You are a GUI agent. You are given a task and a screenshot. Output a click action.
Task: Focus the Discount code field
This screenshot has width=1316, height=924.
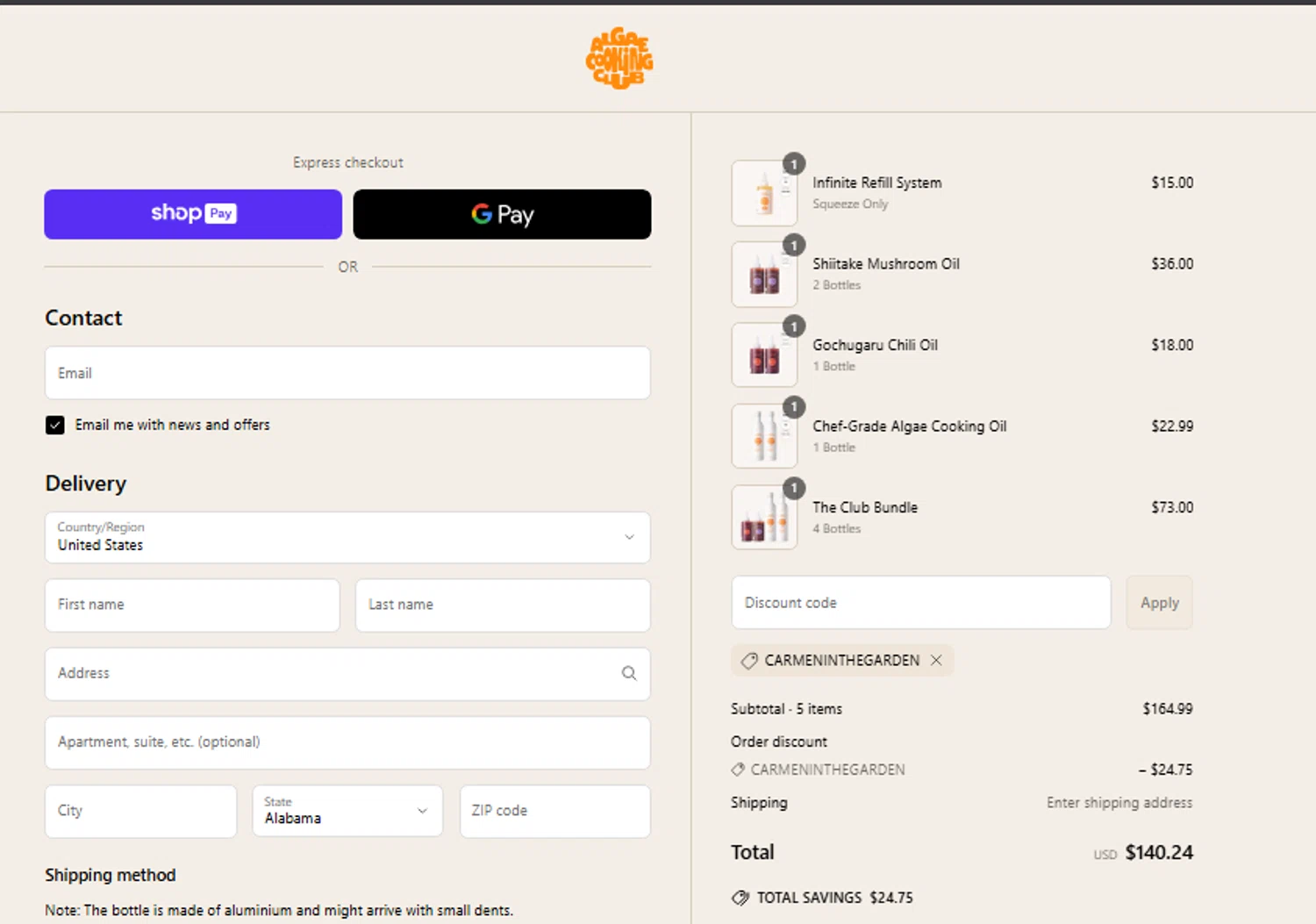pyautogui.click(x=921, y=603)
